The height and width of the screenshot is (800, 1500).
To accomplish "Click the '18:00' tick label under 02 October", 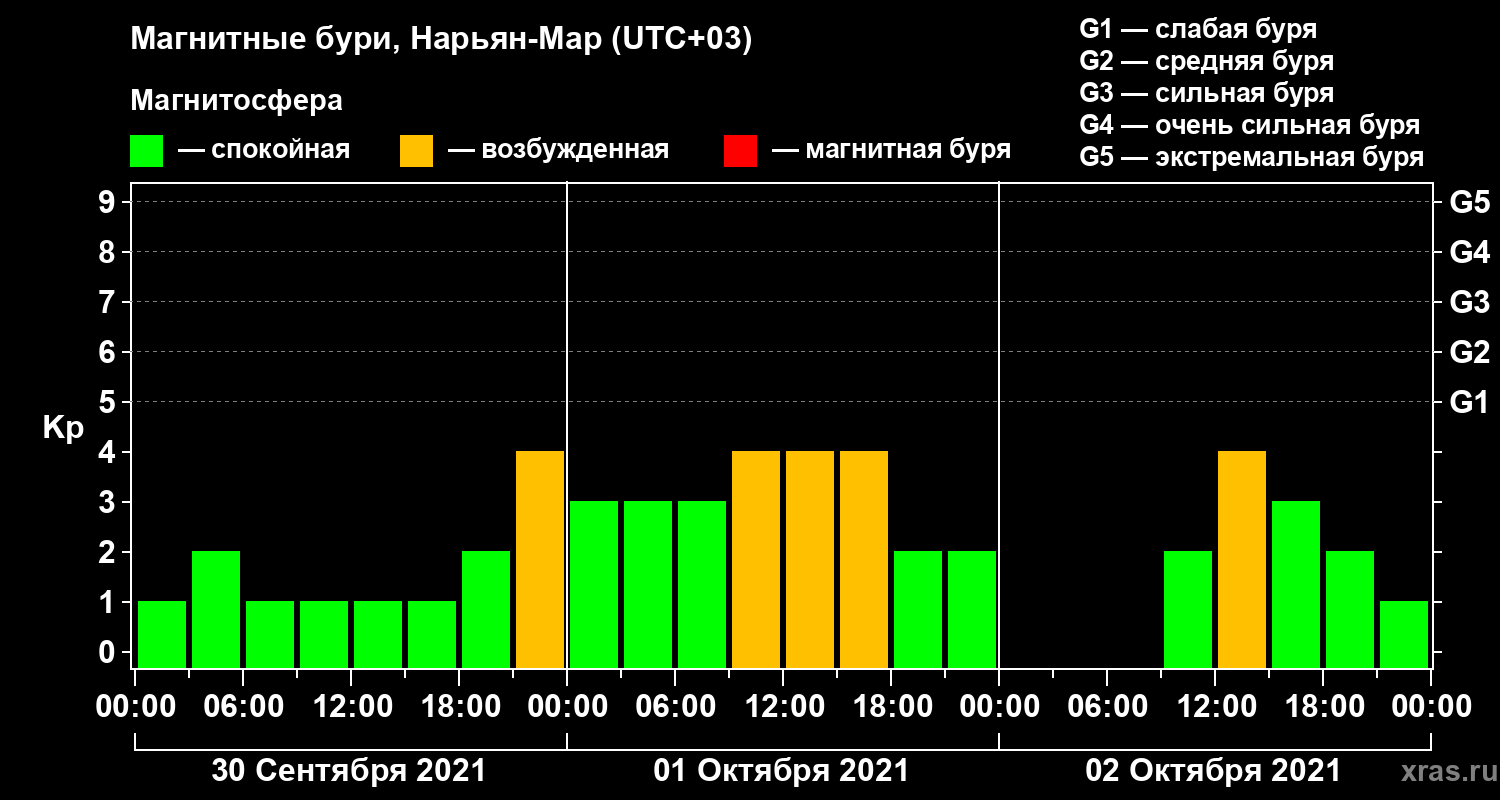I will coord(1323,707).
